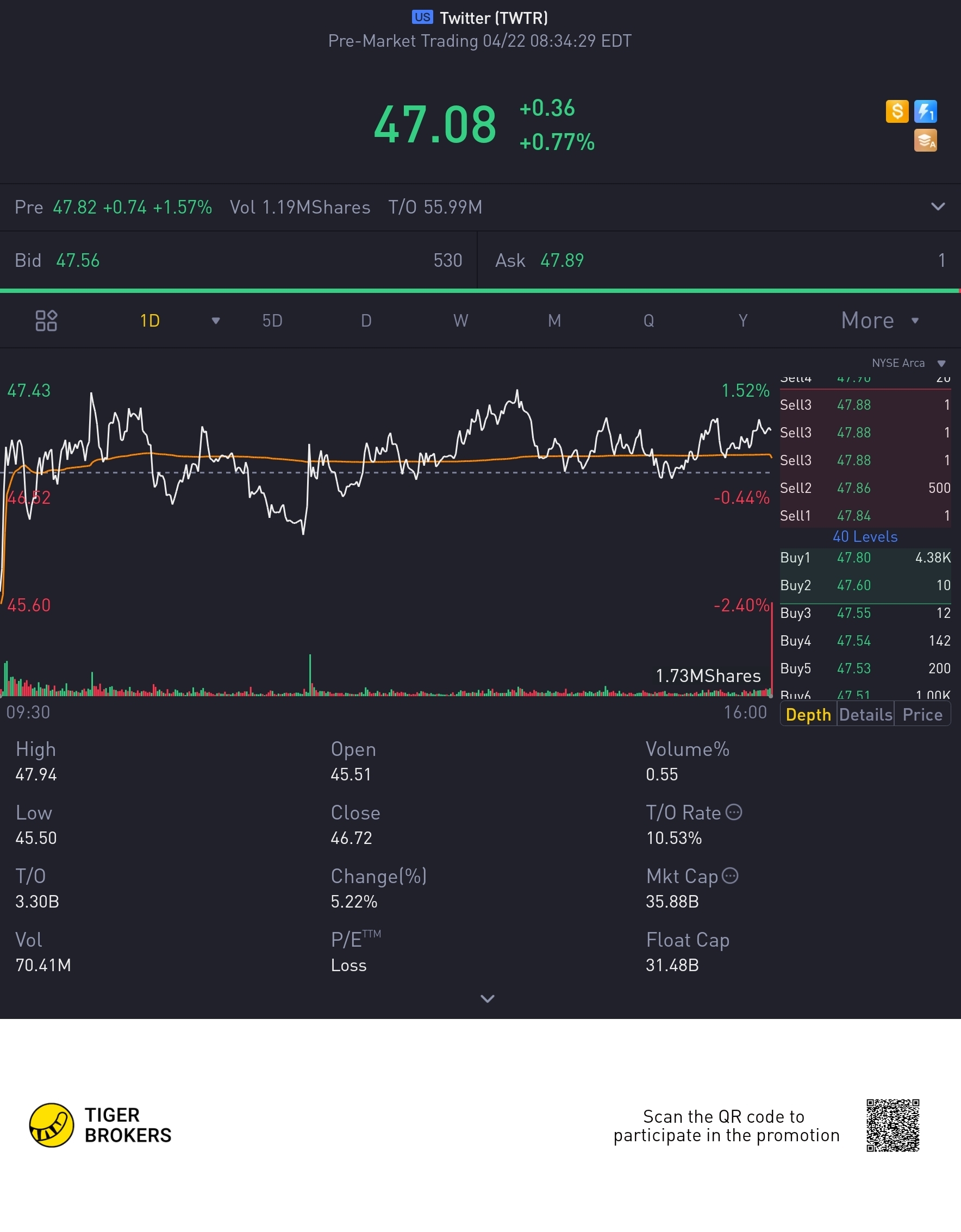This screenshot has height=1232, width=961.
Task: Tap the Open value 45.51
Action: [x=351, y=774]
